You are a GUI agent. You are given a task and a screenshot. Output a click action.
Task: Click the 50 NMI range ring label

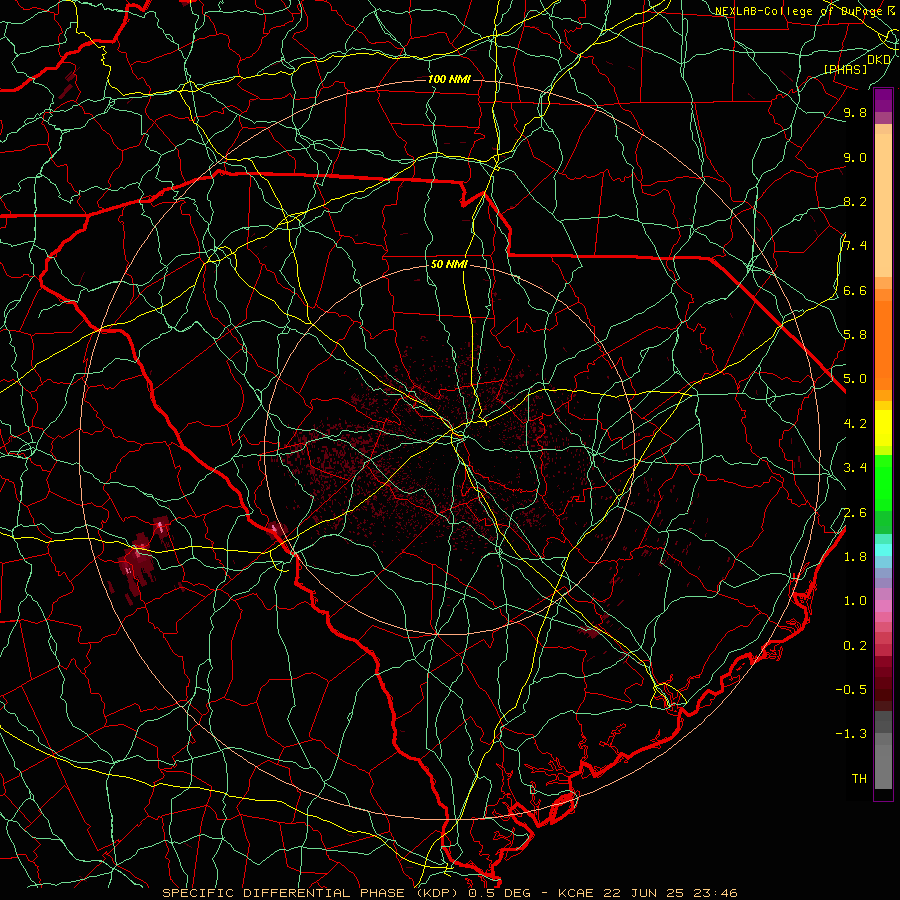point(449,264)
